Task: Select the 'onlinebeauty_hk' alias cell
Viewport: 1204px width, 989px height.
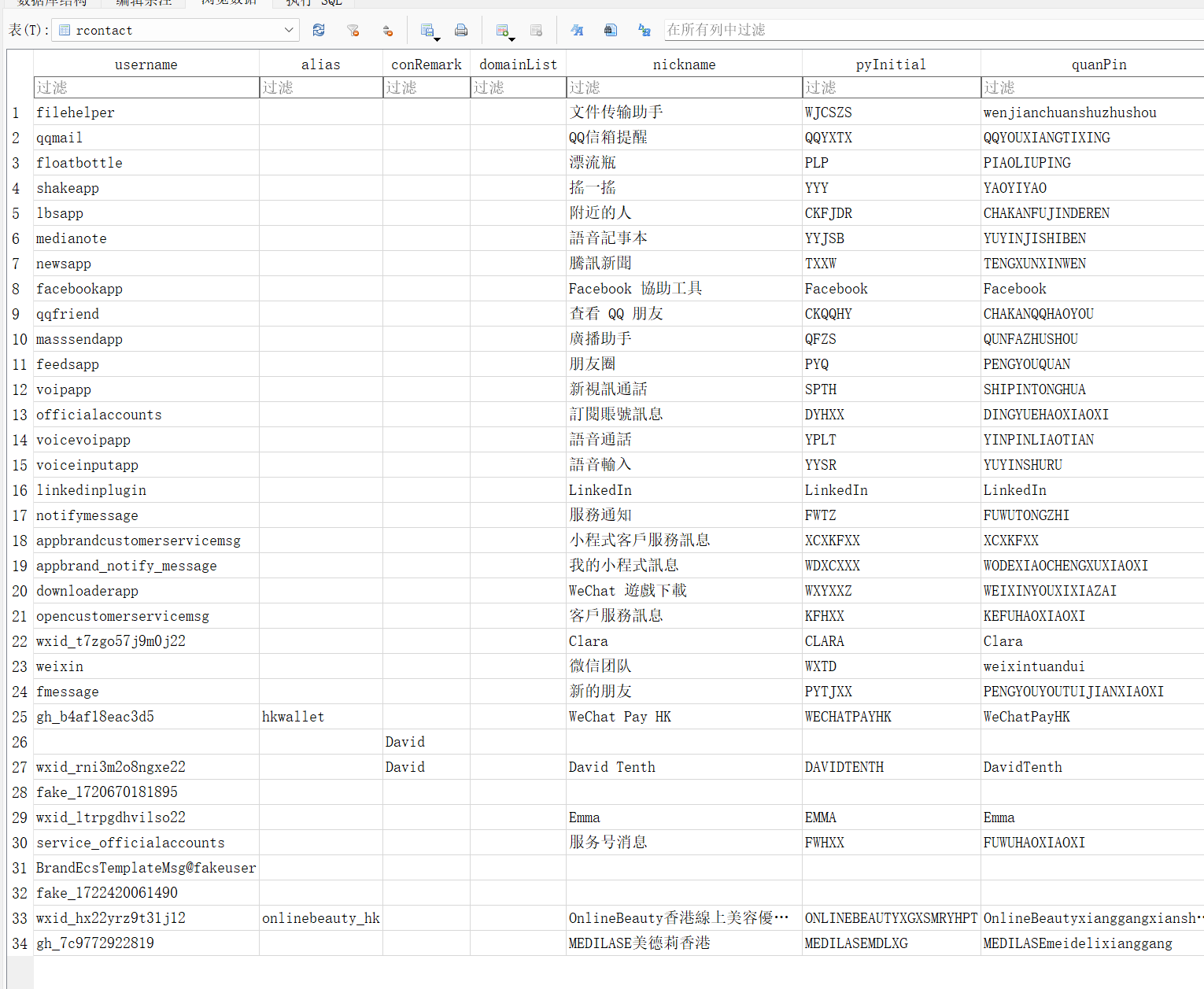Action: tap(321, 918)
